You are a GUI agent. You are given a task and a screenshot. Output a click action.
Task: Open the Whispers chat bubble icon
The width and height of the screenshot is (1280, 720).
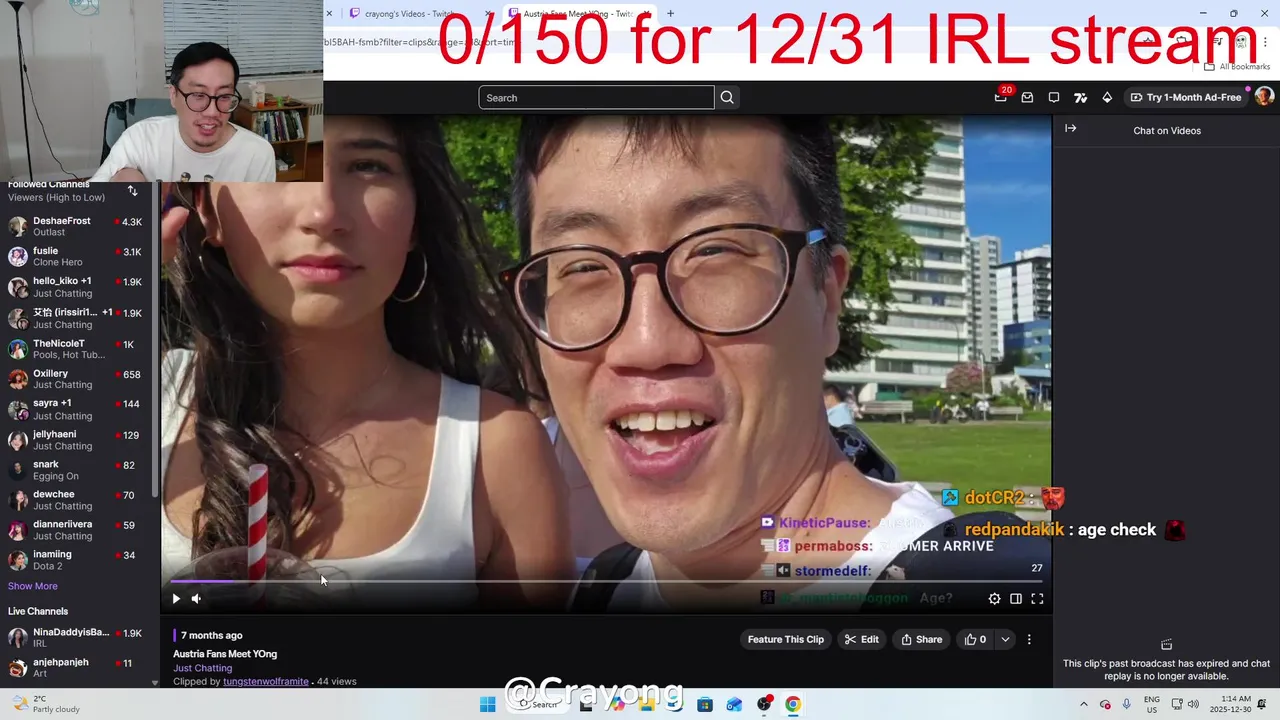(1054, 97)
